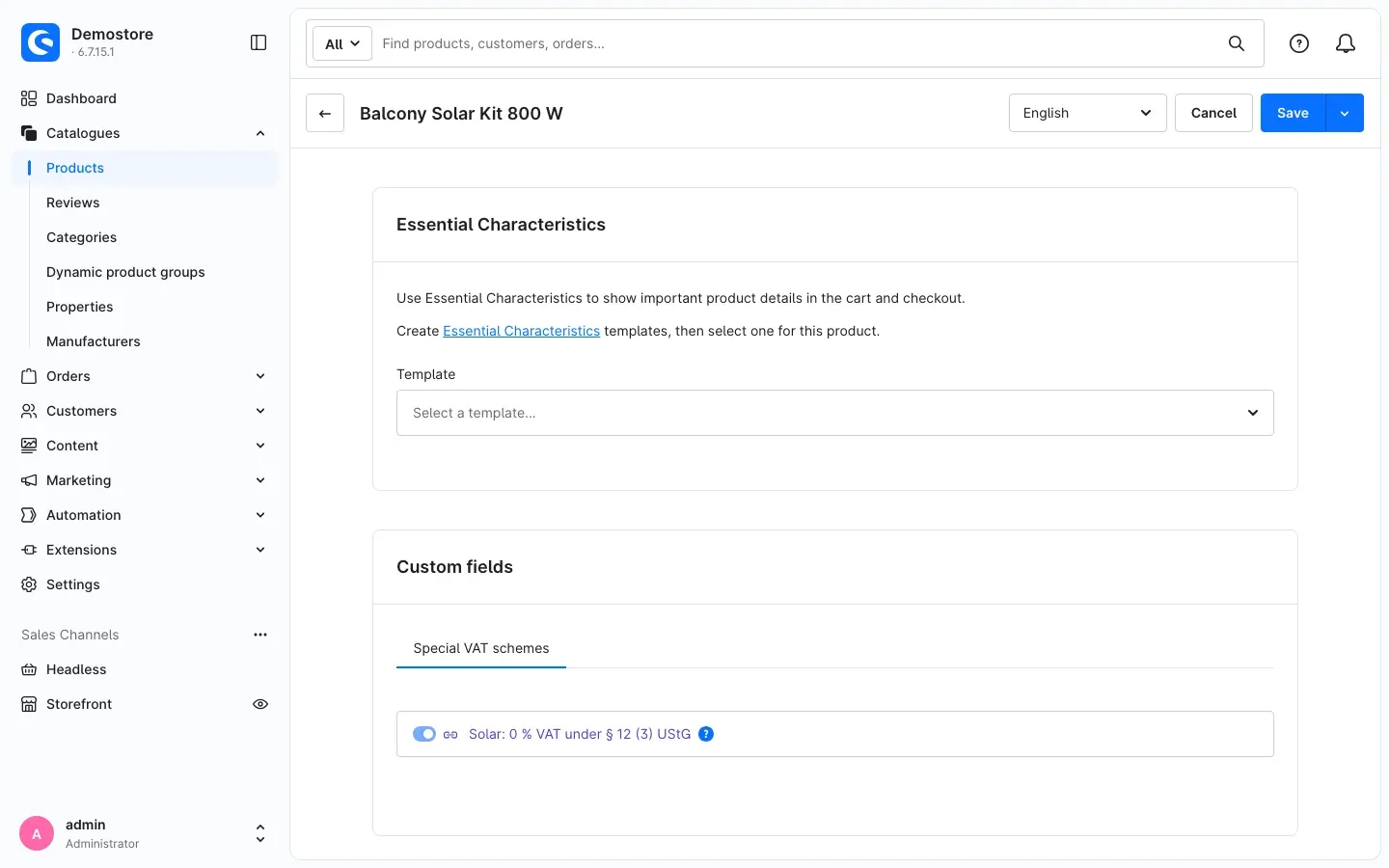Click the Cancel button
The height and width of the screenshot is (868, 1389).
pos(1213,113)
